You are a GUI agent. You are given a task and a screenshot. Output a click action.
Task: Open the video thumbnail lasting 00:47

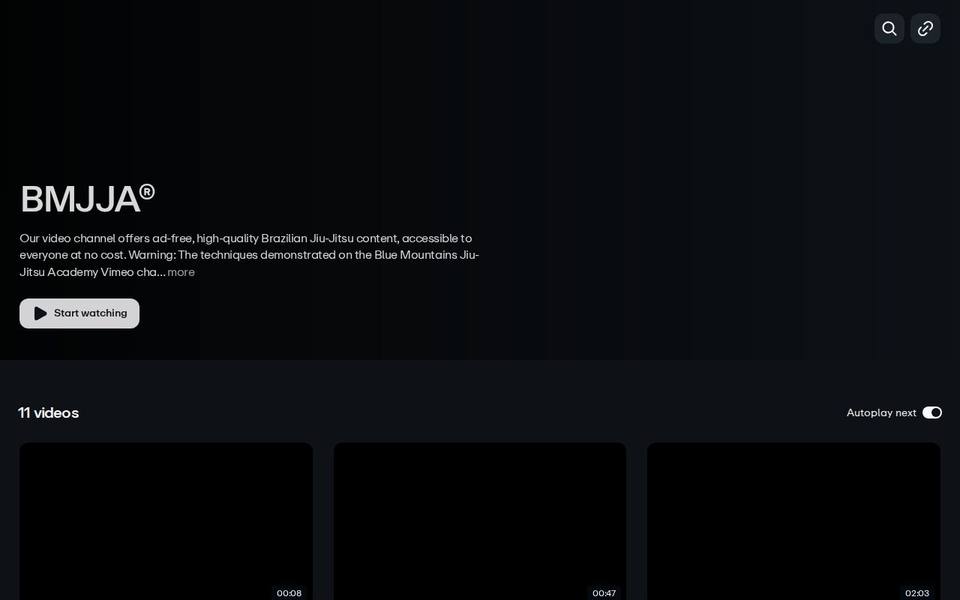coord(480,521)
